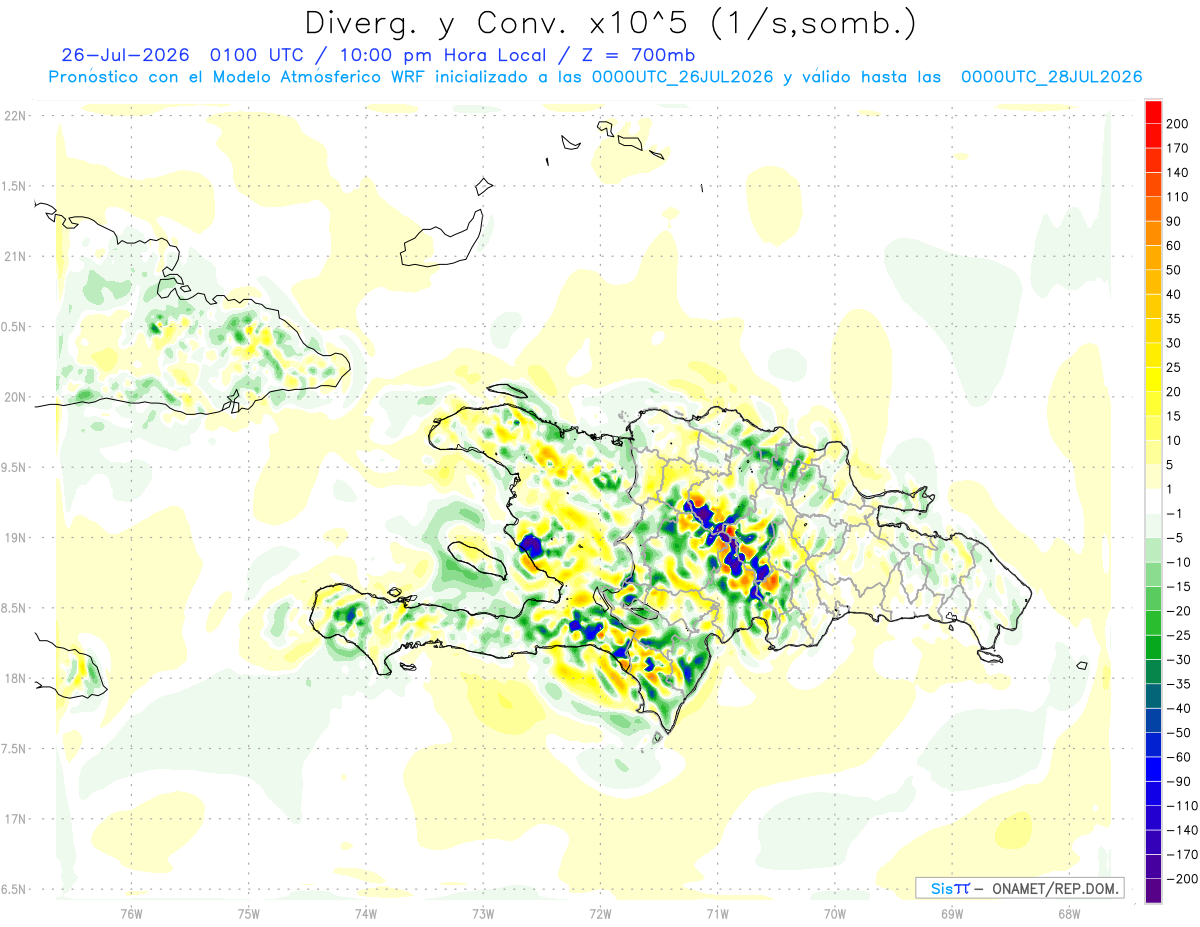
Task: Click the 22N latitude label
Action: [14, 115]
